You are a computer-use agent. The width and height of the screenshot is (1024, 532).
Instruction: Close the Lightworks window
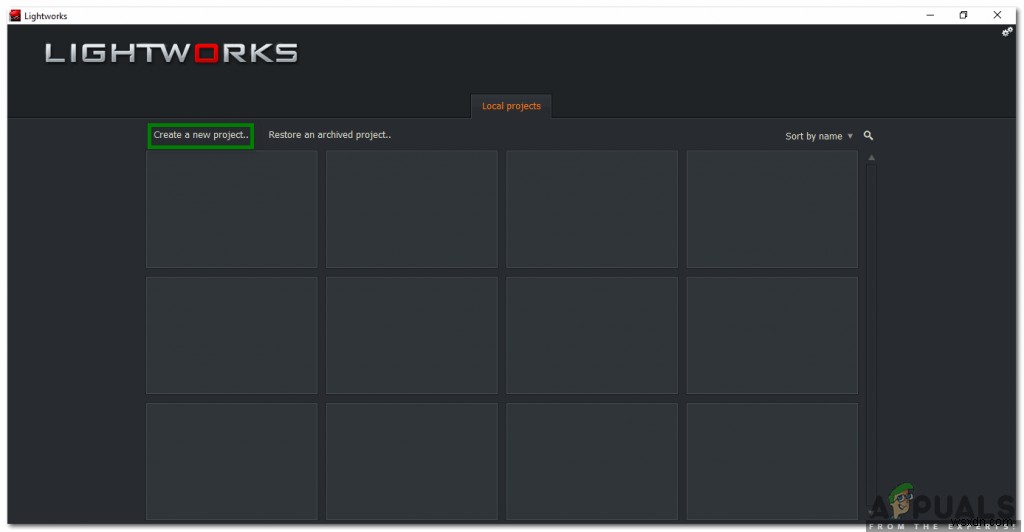(x=997, y=15)
